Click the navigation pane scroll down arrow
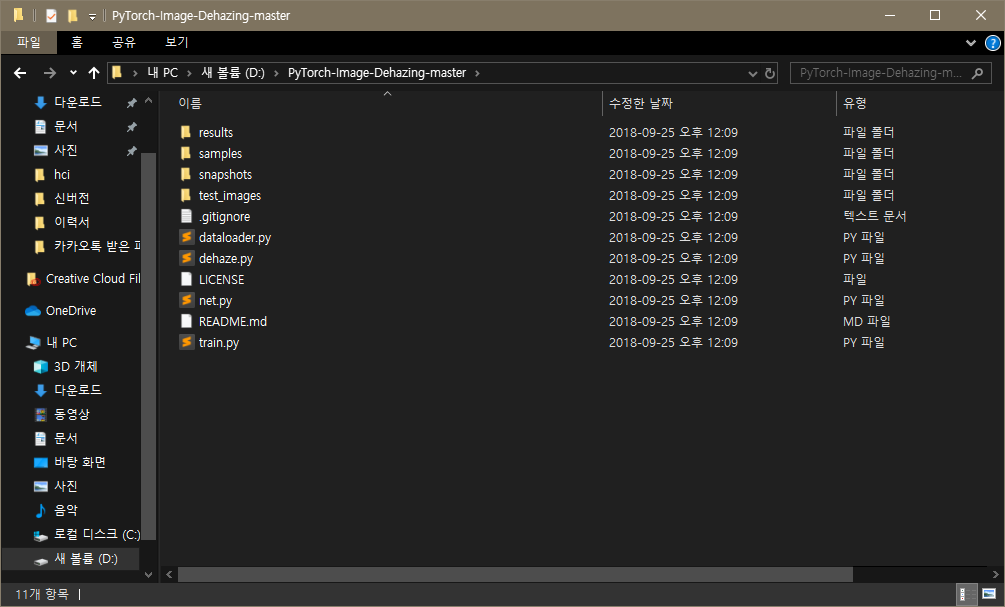This screenshot has height=607, width=1005. point(149,574)
